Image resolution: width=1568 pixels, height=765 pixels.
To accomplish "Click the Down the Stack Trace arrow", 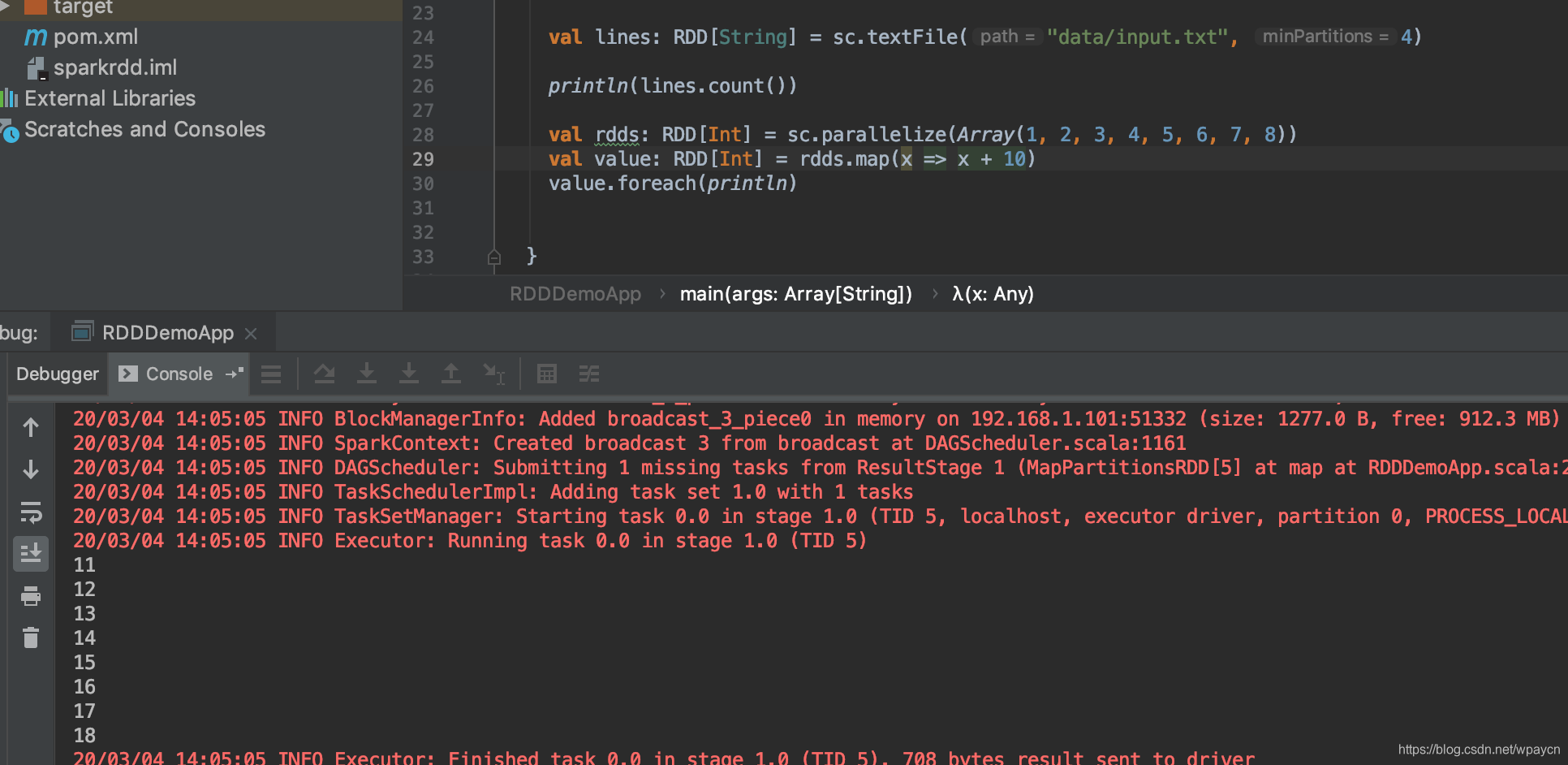I will click(x=31, y=469).
